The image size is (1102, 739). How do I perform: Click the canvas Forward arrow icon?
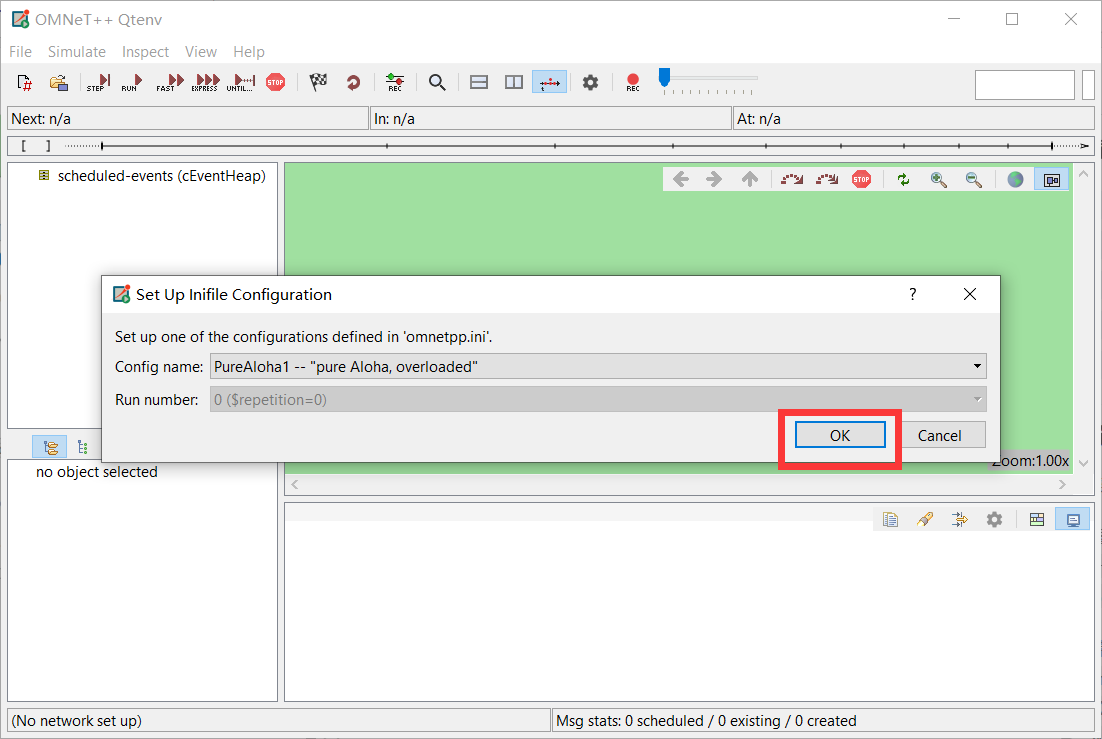[714, 179]
